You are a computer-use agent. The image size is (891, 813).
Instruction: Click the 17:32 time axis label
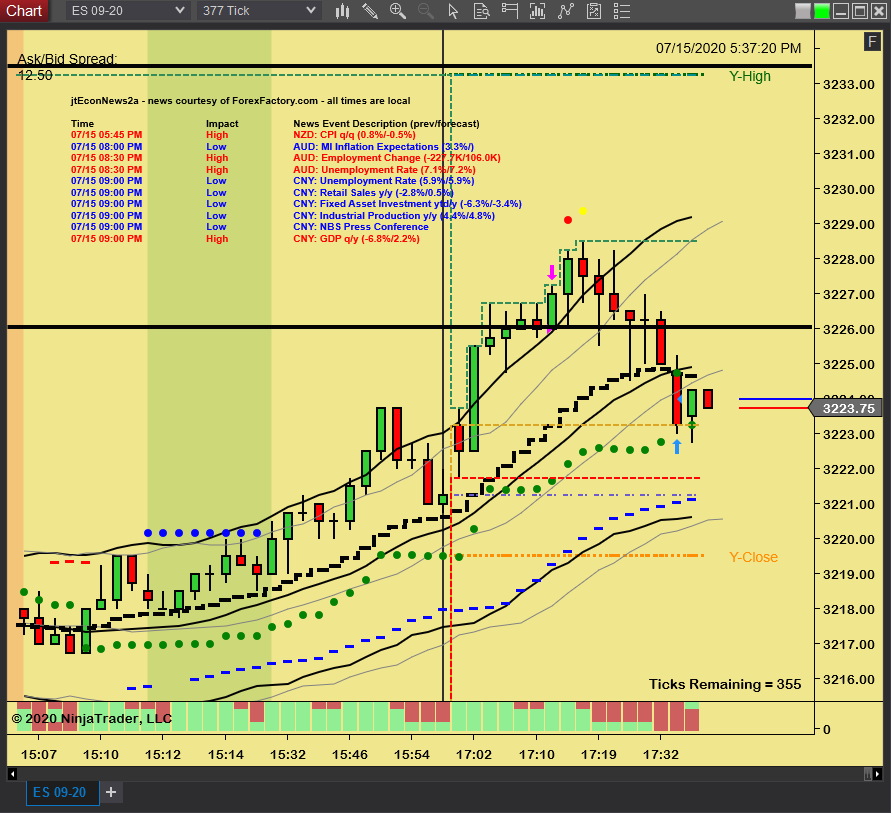pos(660,755)
